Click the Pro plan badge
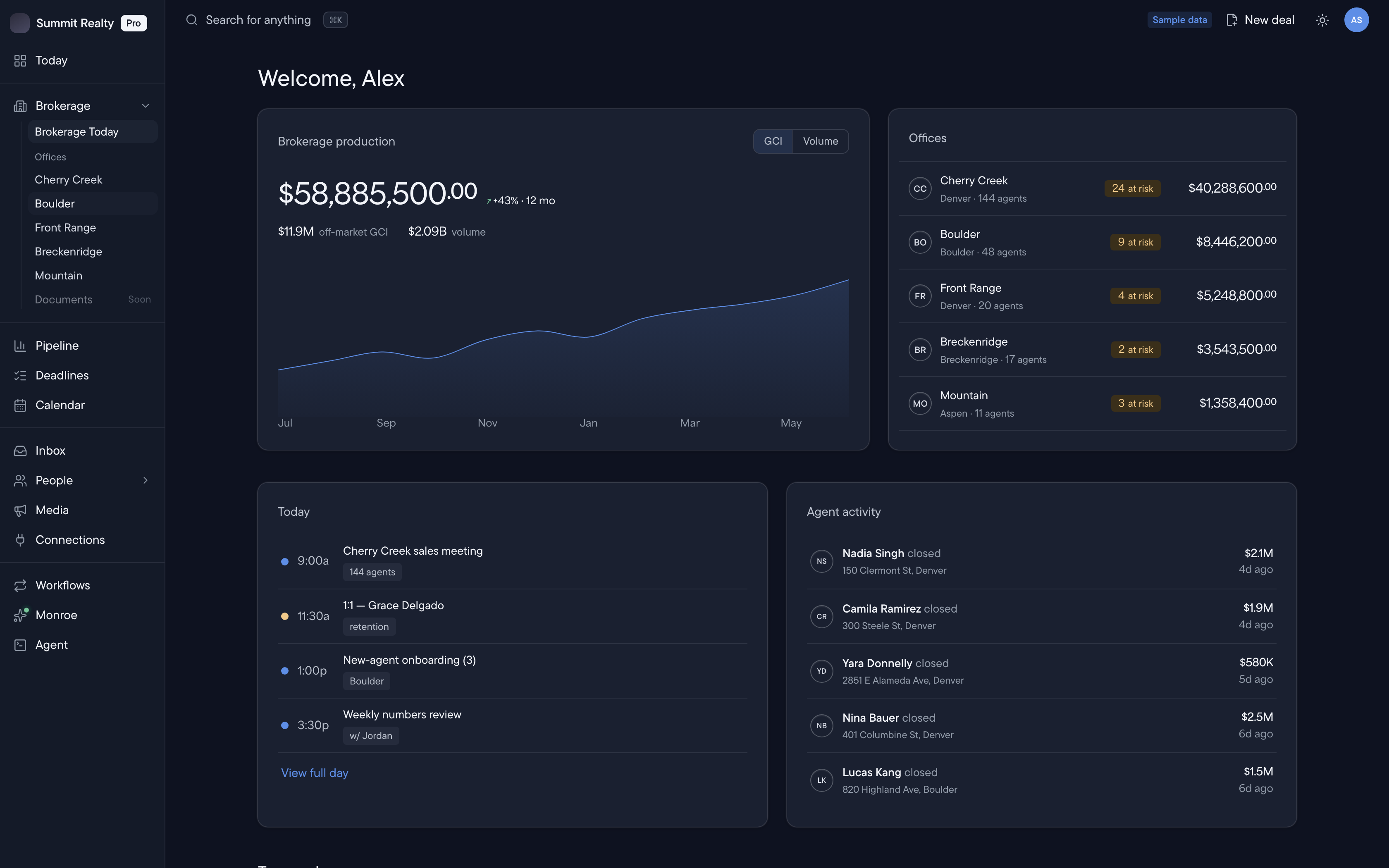Screen dimensions: 1389x868 pos(134,23)
